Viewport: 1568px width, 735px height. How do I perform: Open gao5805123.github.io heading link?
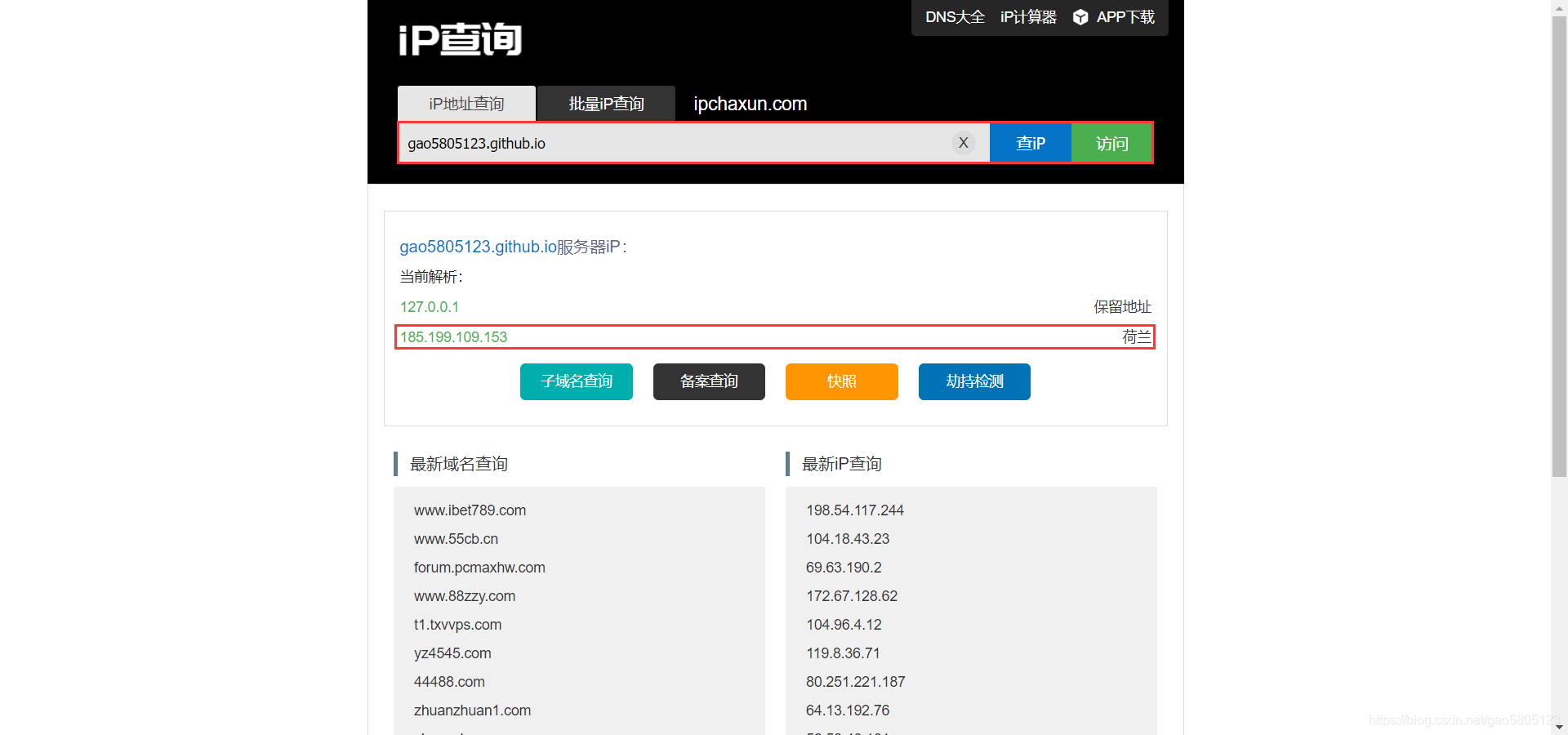[x=478, y=247]
